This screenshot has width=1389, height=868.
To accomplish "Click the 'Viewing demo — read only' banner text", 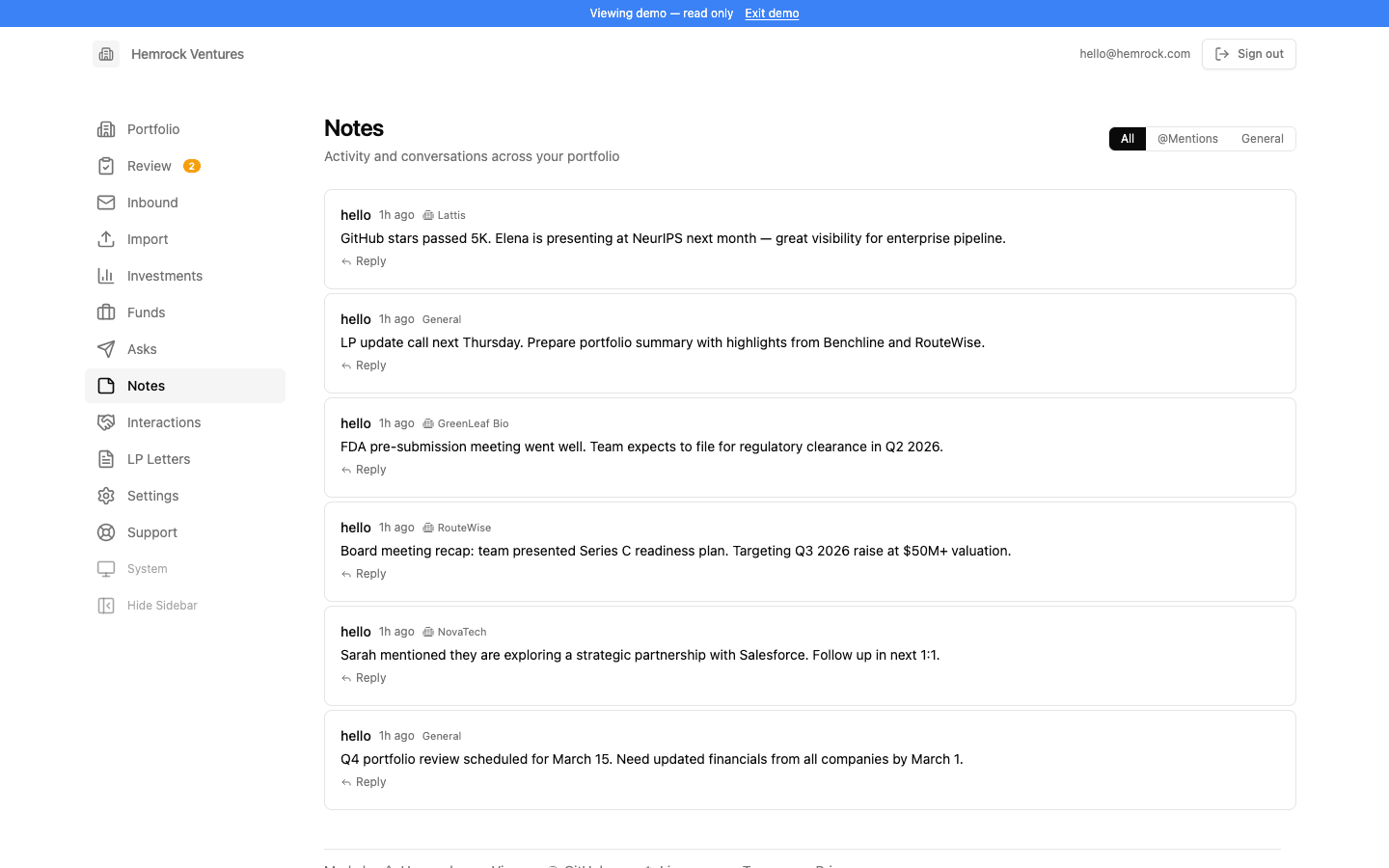I will 662,14.
